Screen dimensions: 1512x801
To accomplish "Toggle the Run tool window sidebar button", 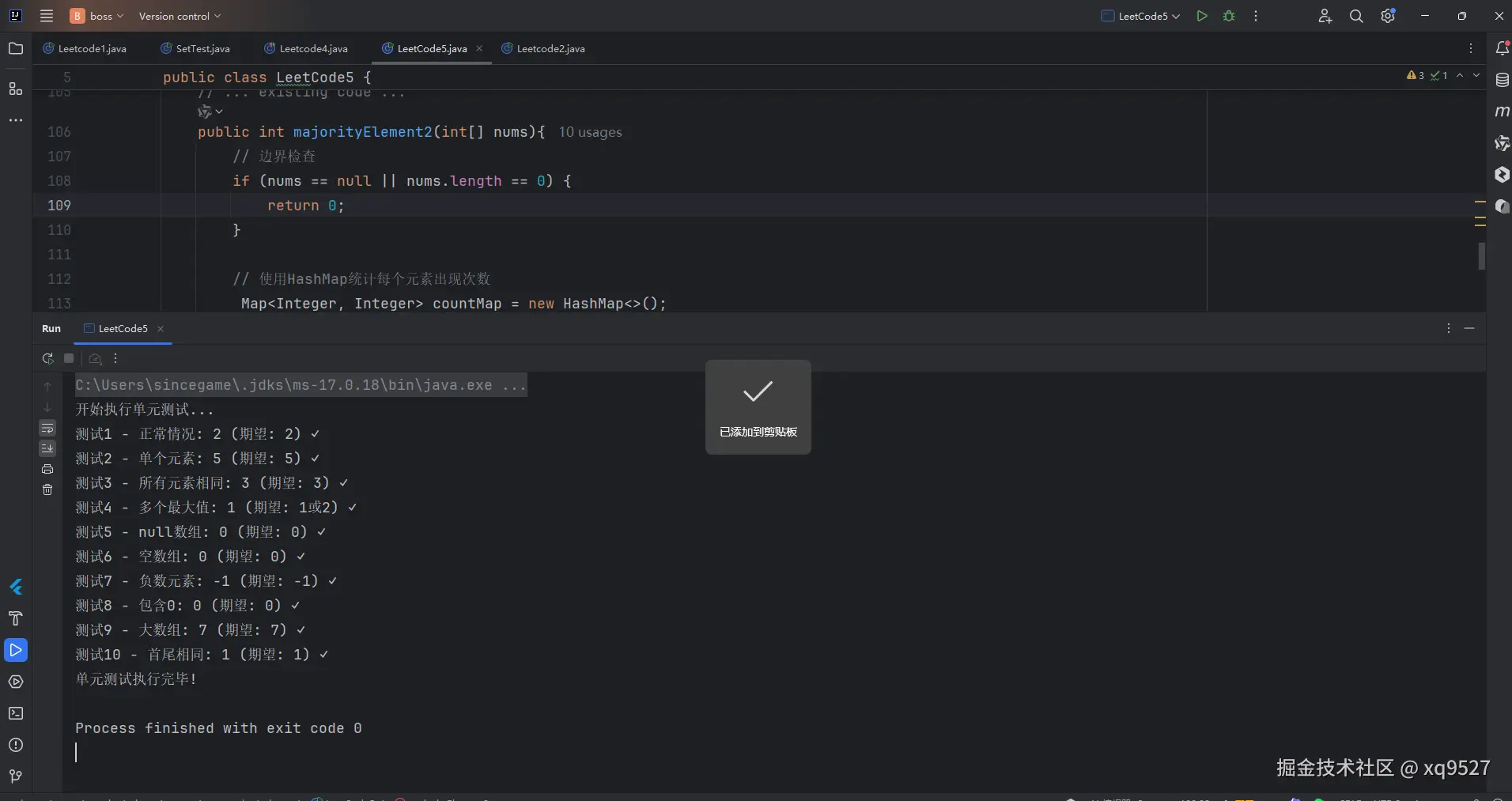I will coord(16,650).
